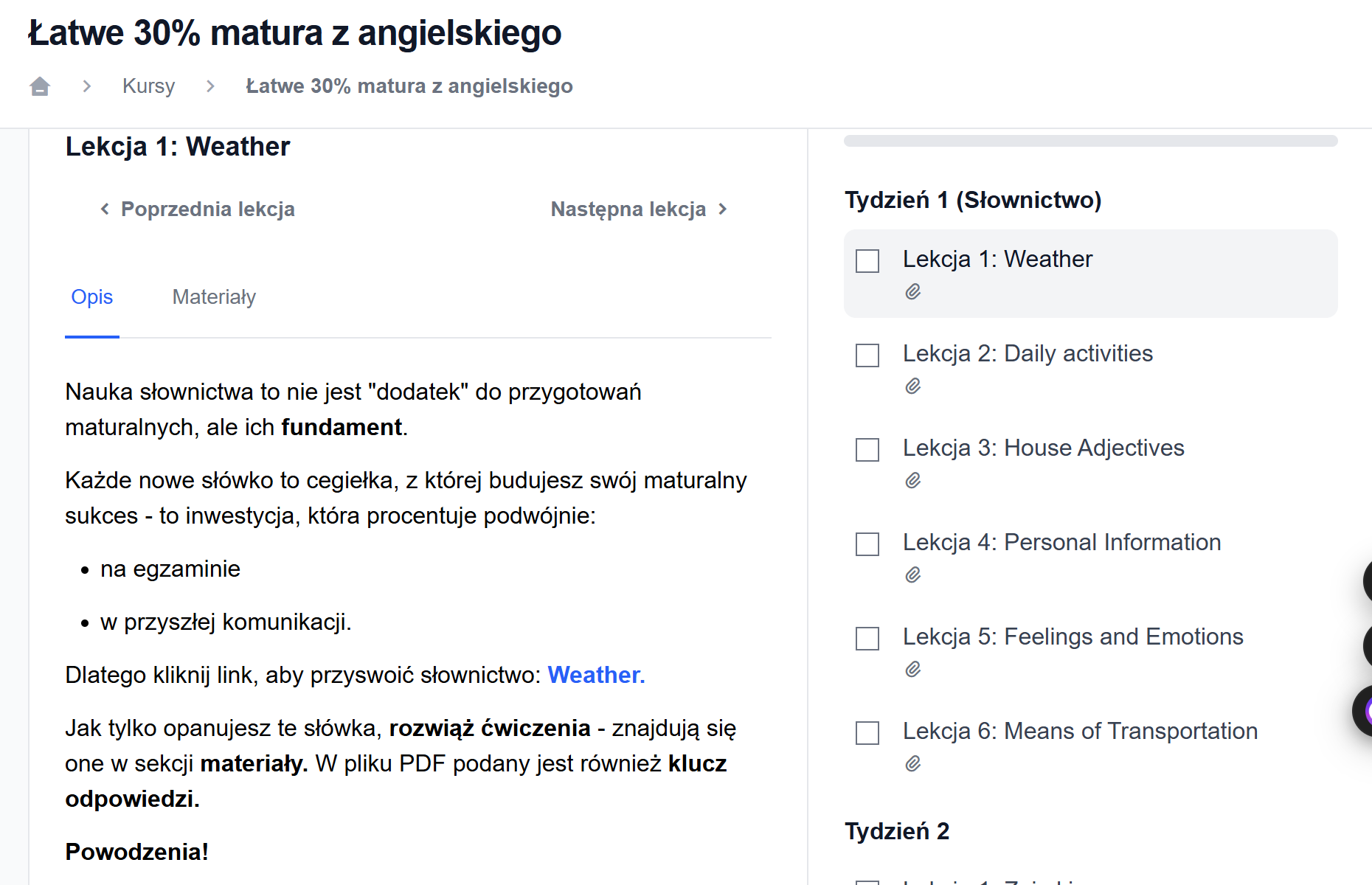Mark Lekcja 1: Weather as completed
The height and width of the screenshot is (885, 1372).
(867, 261)
